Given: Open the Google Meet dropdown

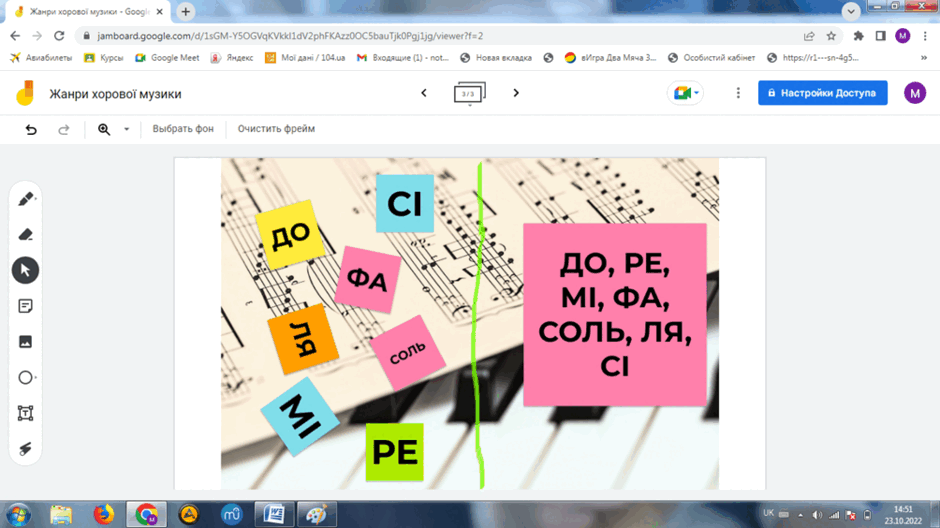Looking at the screenshot, I should (685, 93).
